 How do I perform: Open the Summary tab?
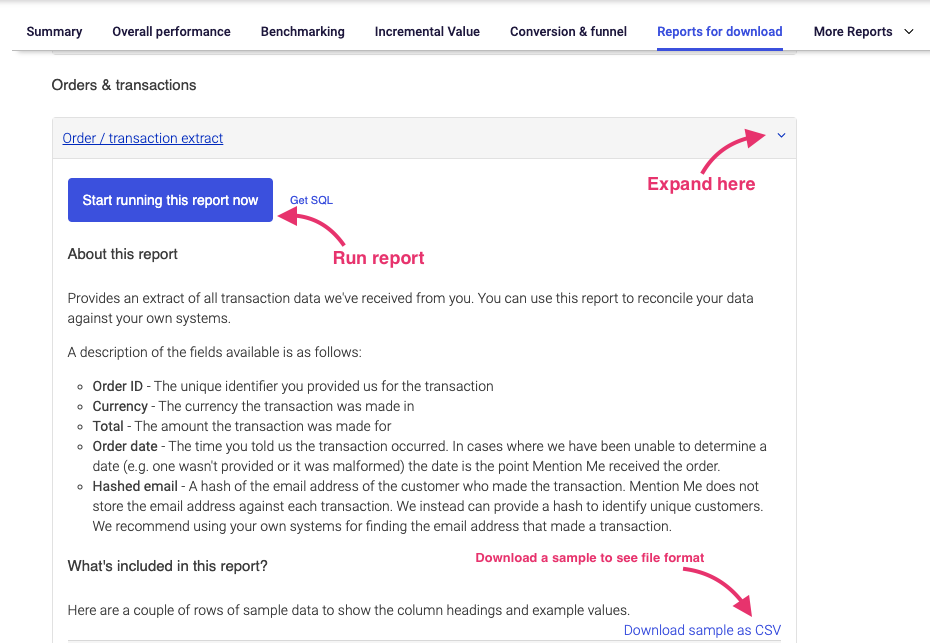[54, 32]
